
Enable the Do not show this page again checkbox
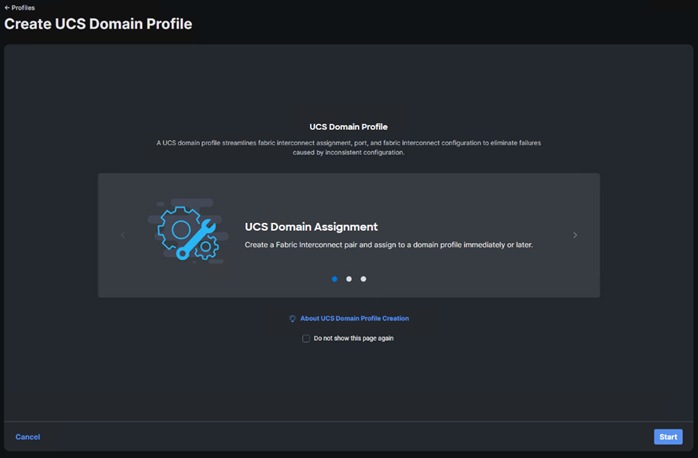306,339
